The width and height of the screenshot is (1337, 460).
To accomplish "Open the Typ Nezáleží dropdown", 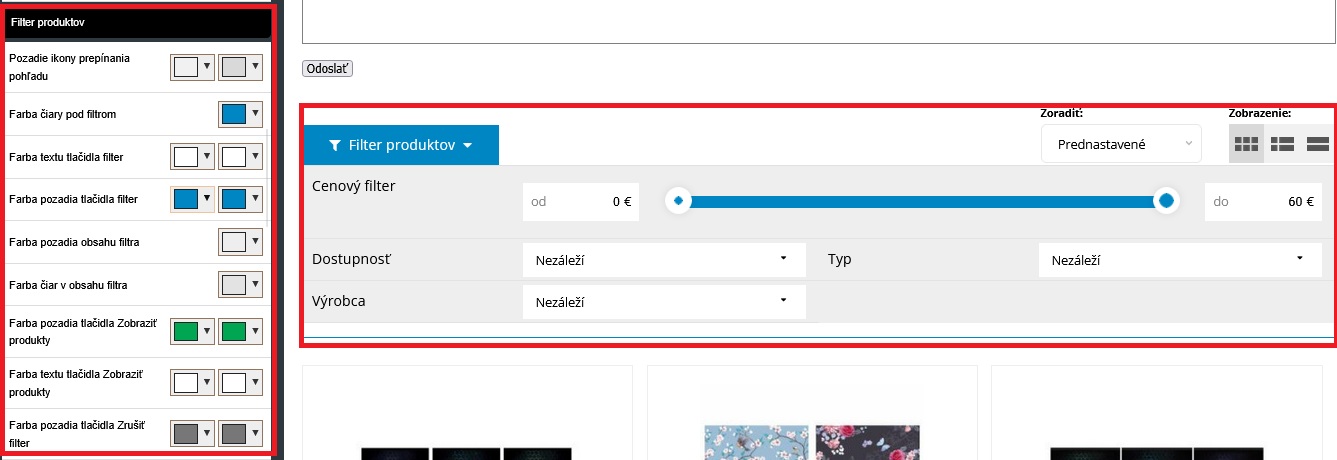I will 1180,260.
